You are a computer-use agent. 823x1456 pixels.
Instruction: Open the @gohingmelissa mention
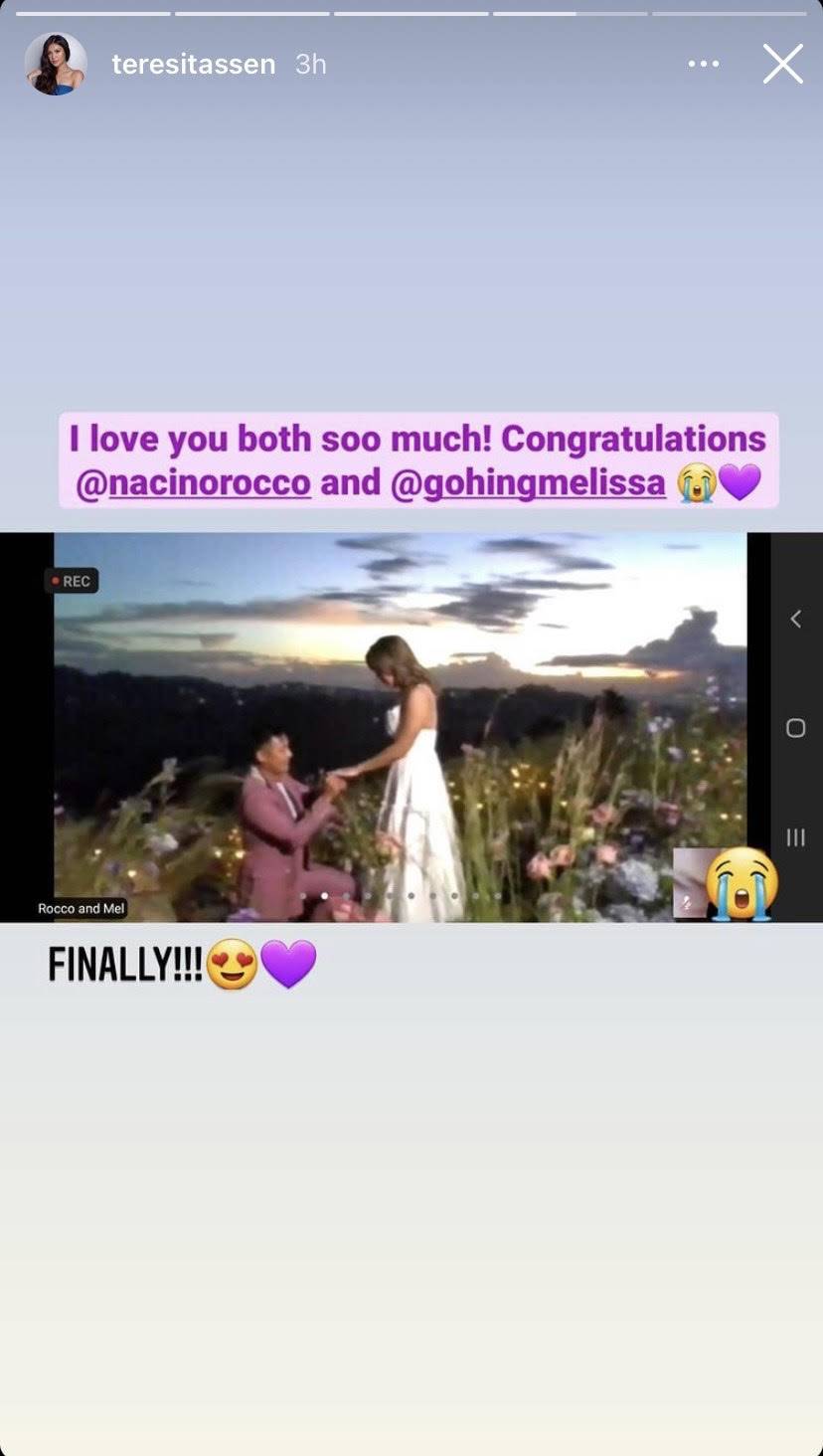pyautogui.click(x=528, y=483)
